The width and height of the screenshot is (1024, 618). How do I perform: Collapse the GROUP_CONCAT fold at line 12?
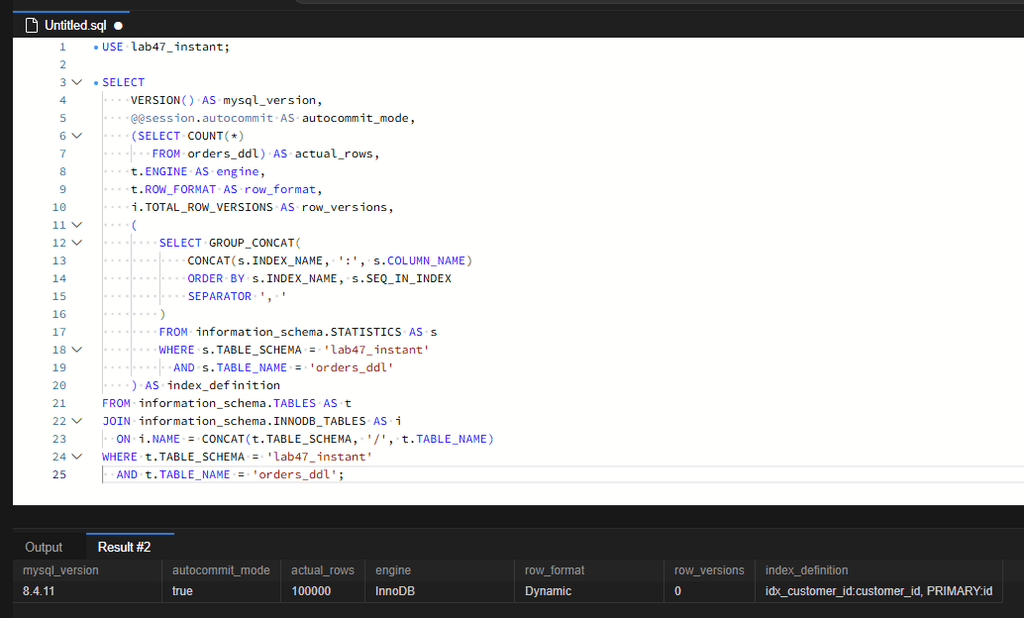77,242
